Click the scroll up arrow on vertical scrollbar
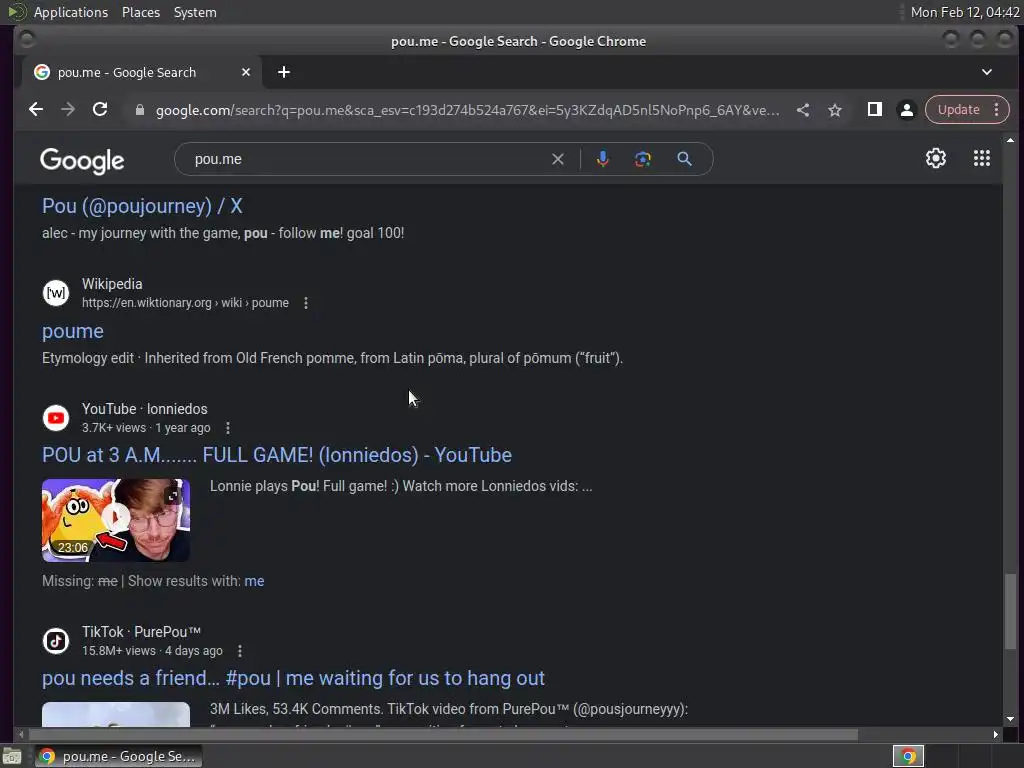 [x=1010, y=140]
